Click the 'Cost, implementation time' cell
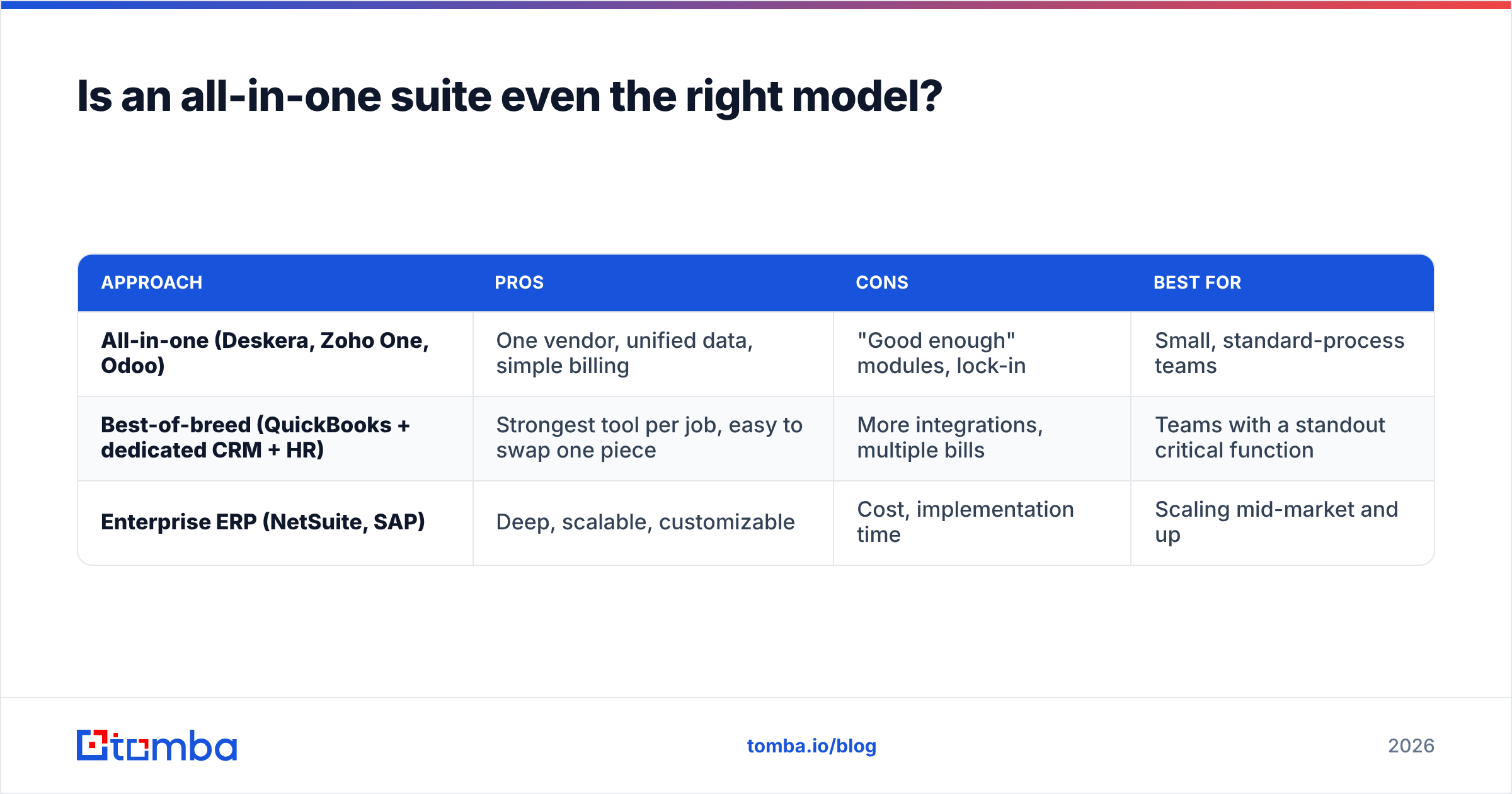Image resolution: width=1512 pixels, height=794 pixels. pyautogui.click(x=982, y=522)
